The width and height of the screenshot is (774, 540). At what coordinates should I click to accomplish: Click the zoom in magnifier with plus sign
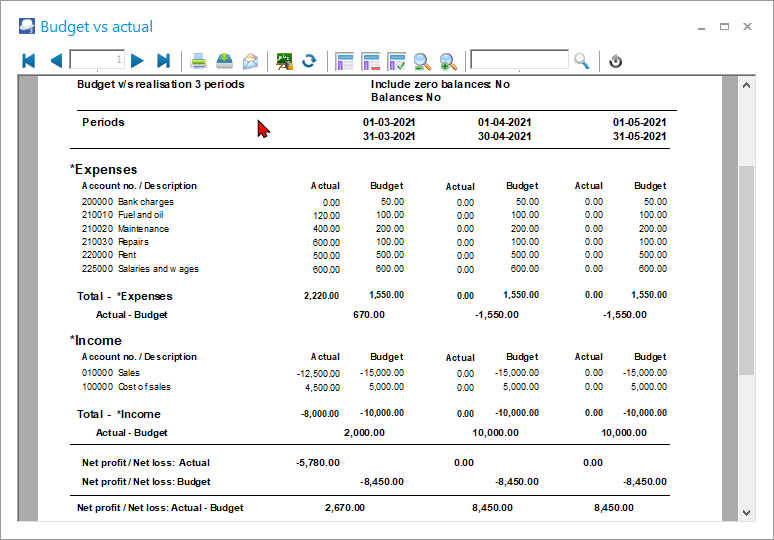448,61
